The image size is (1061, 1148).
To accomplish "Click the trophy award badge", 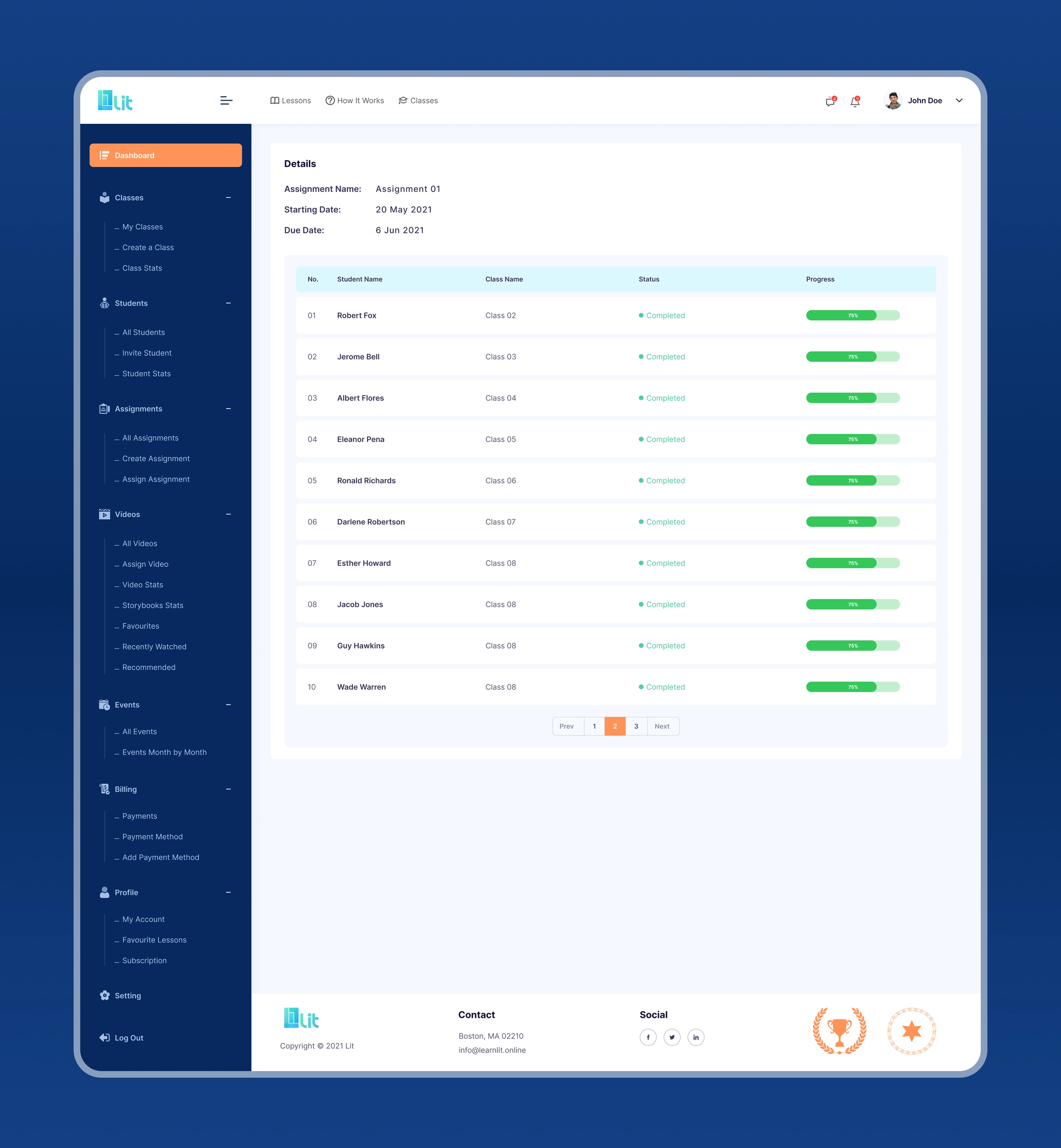I will (x=840, y=1031).
